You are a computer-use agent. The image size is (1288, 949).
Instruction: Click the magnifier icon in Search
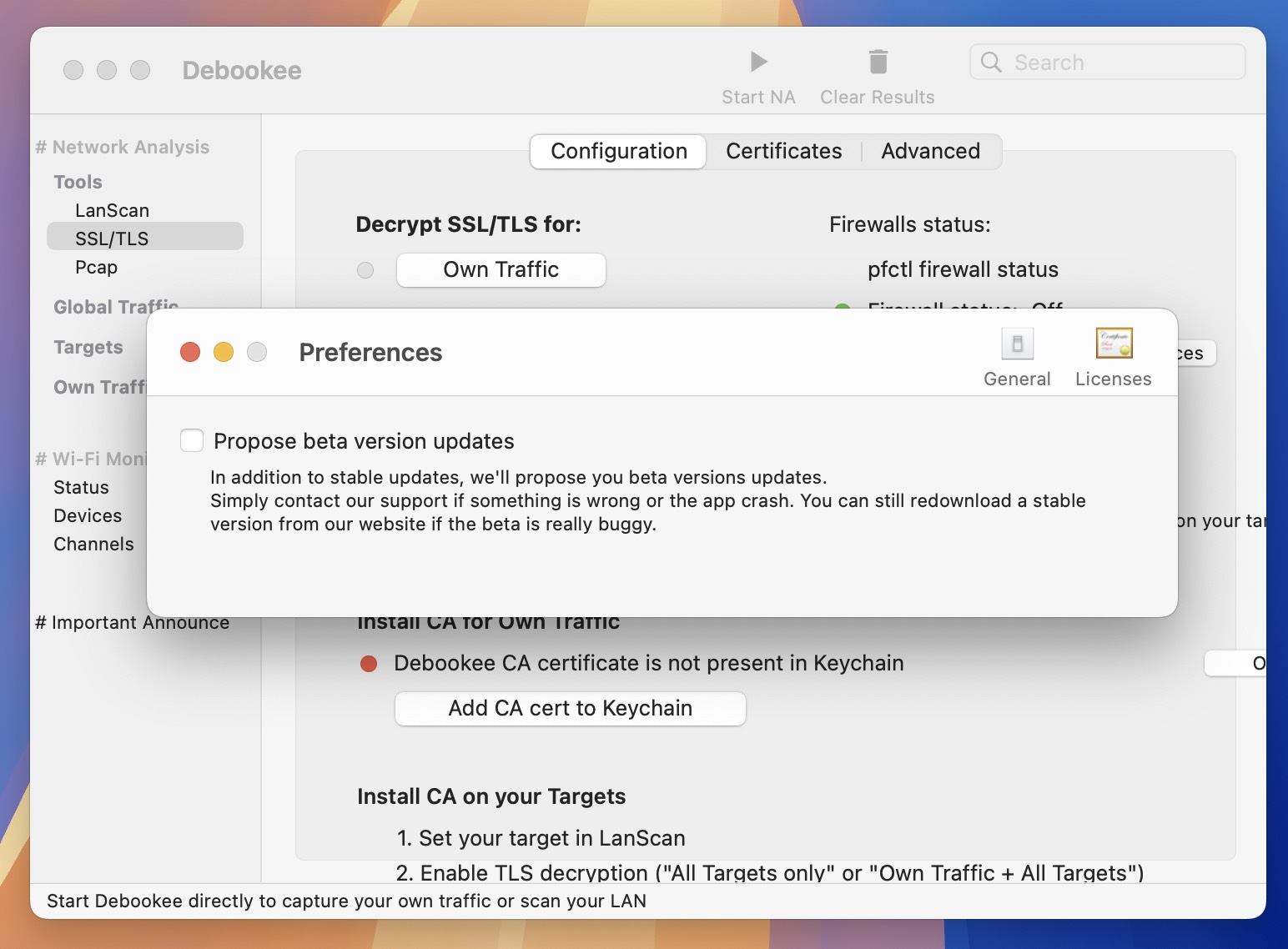[x=991, y=63]
